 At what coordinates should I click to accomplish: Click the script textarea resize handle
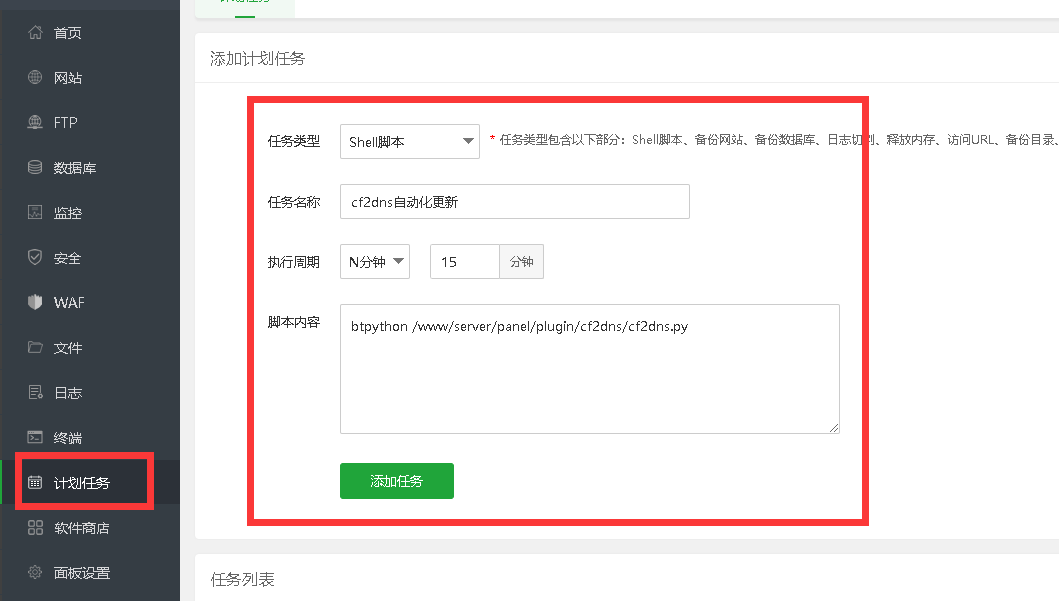[834, 428]
